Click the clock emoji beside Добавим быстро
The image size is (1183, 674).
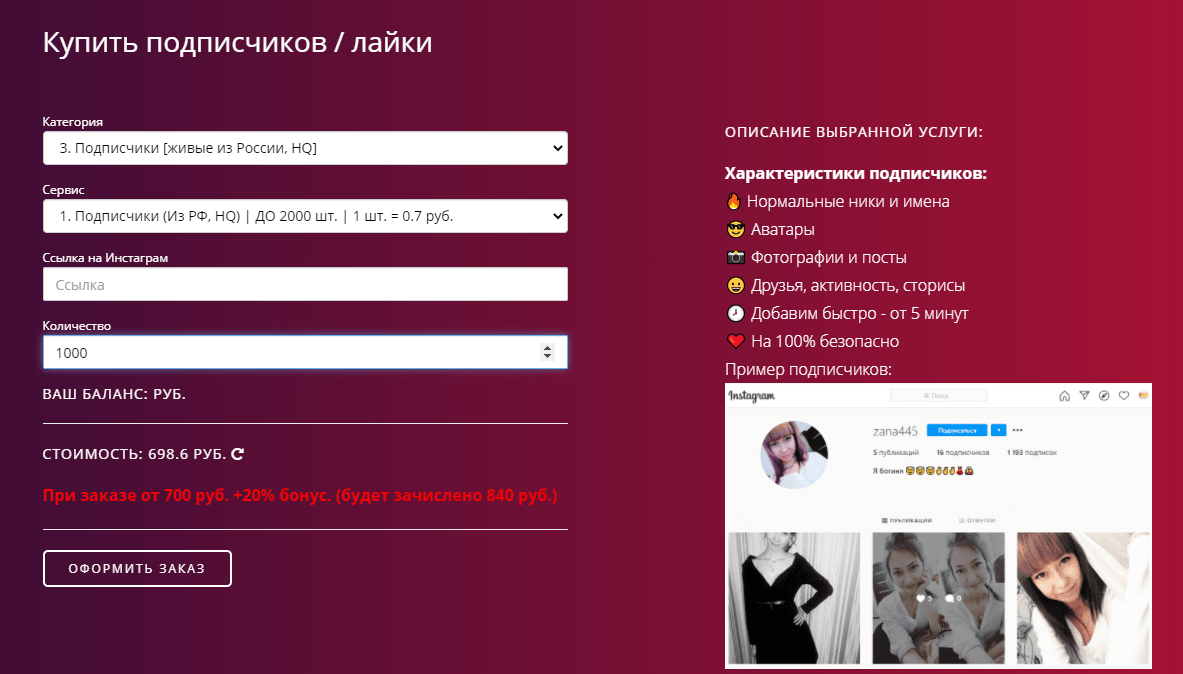[x=736, y=313]
